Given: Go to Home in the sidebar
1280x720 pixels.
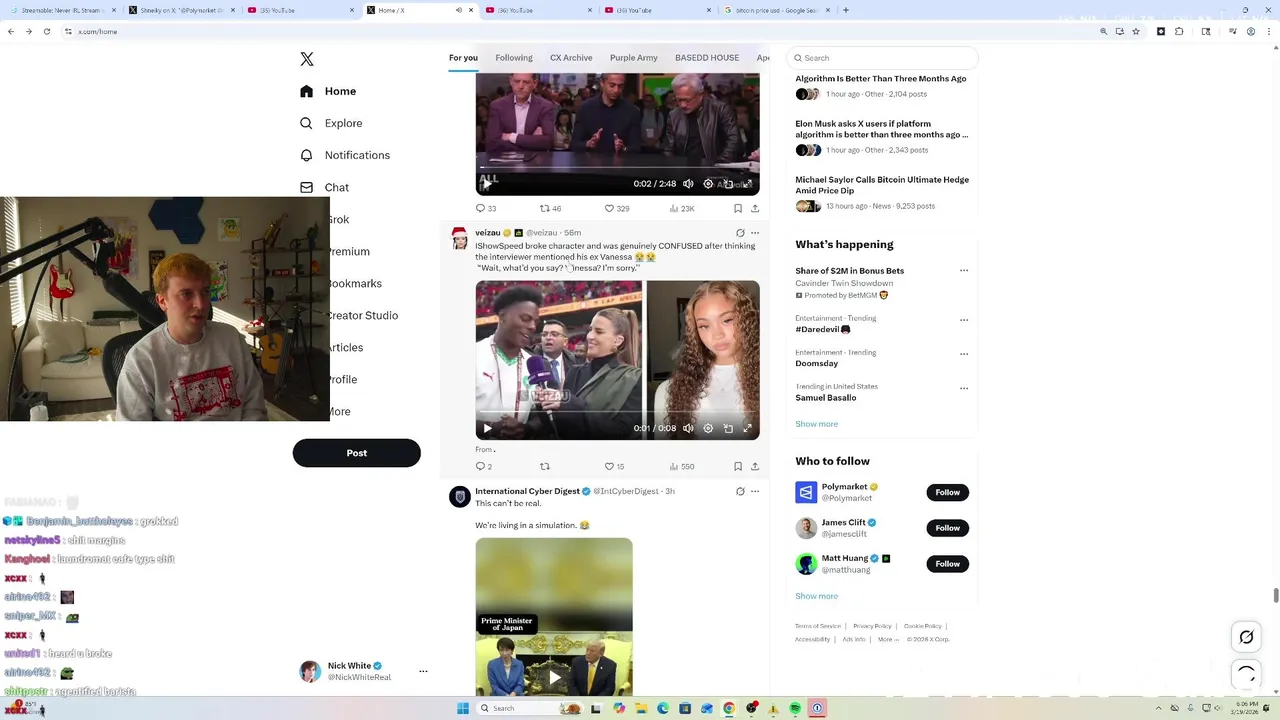Looking at the screenshot, I should coord(328,91).
